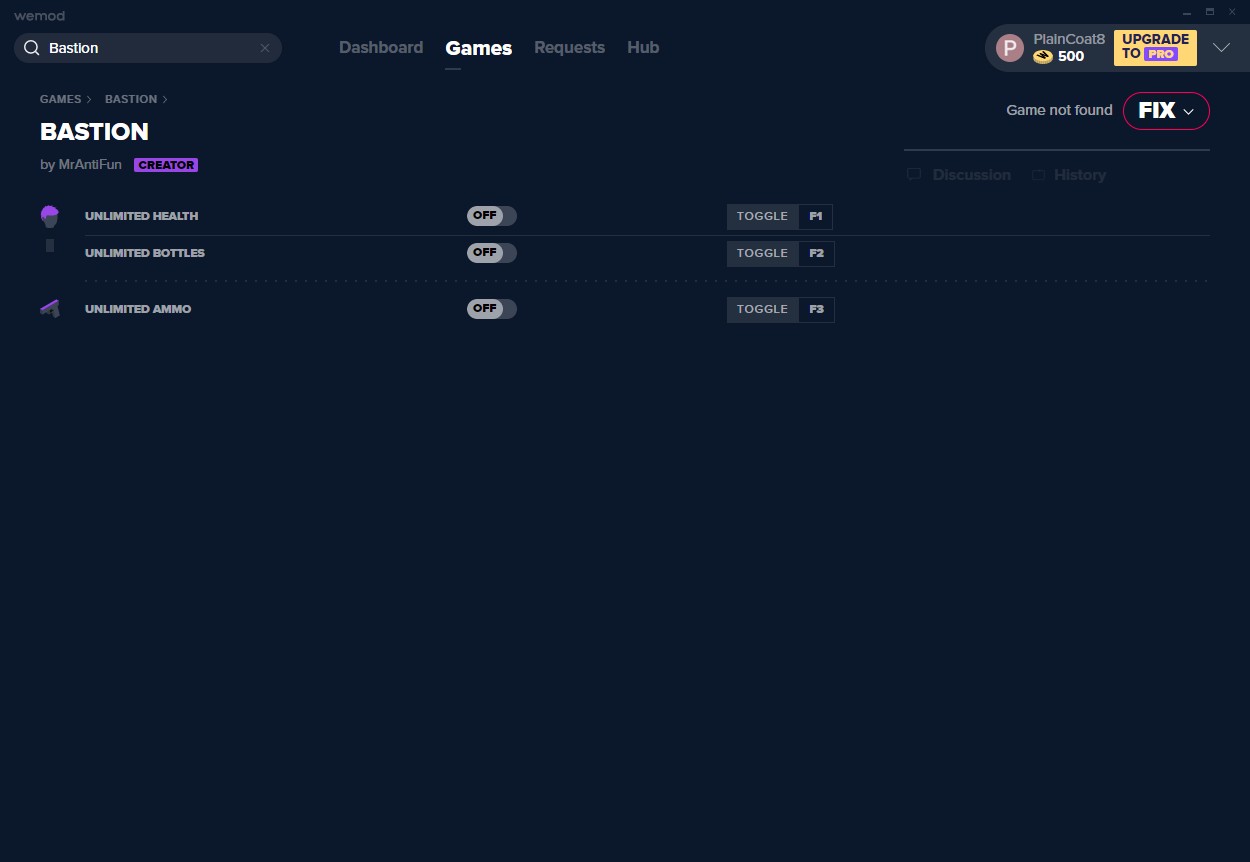The width and height of the screenshot is (1250, 862).
Task: Minimize the WeMod window
Action: pos(1186,12)
